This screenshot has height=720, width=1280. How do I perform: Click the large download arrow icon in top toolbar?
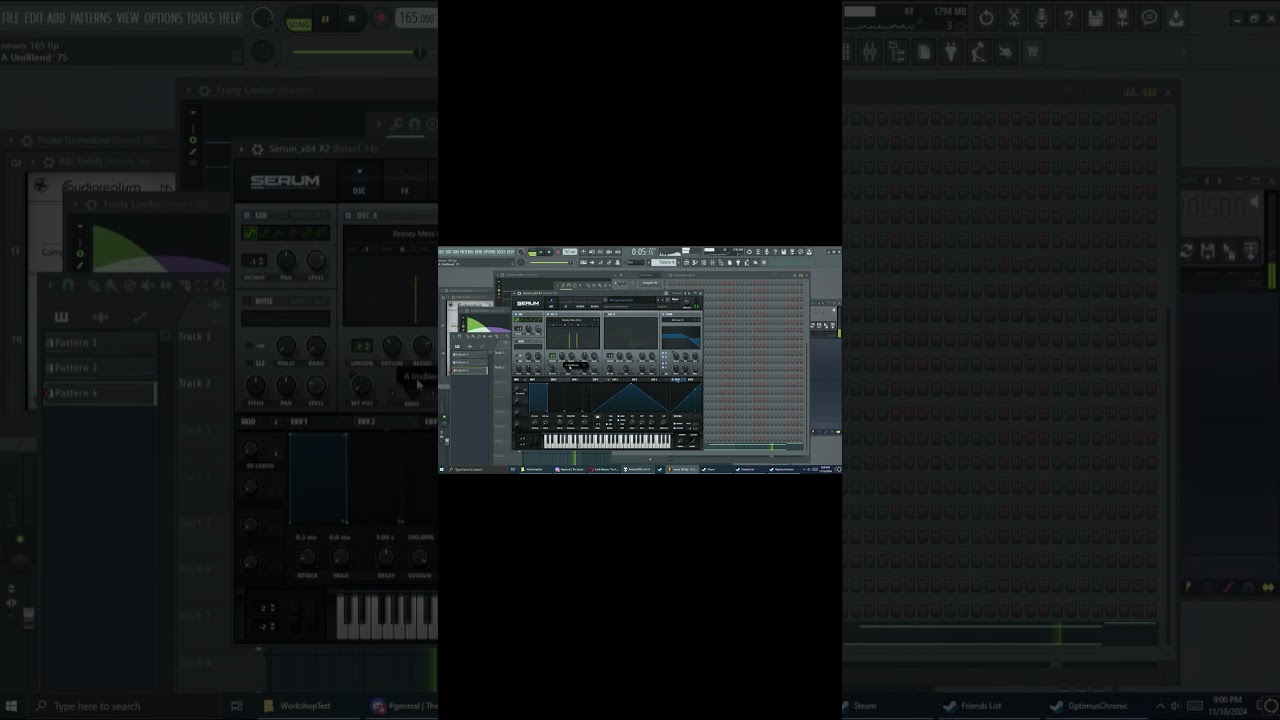click(x=1176, y=18)
